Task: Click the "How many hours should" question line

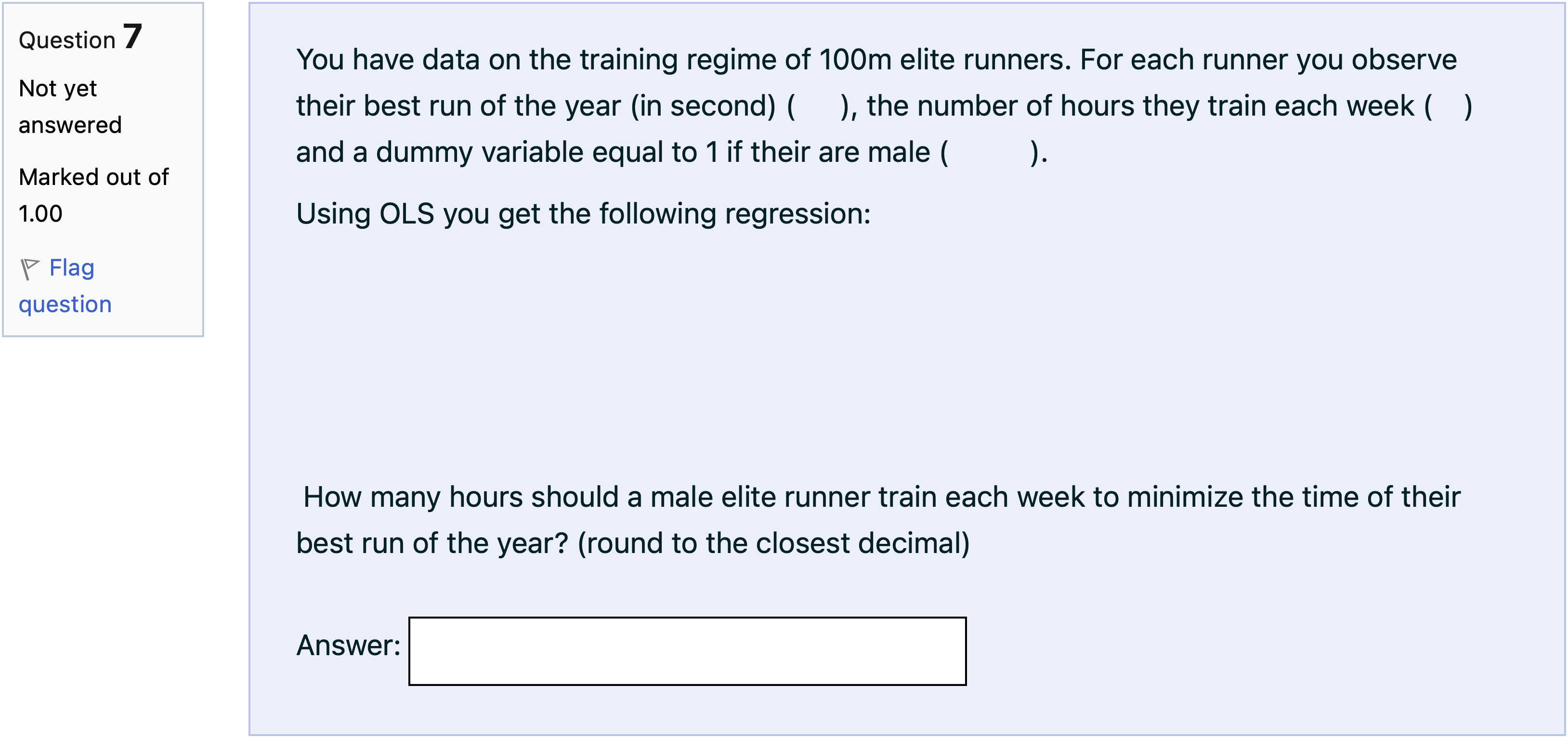Action: [881, 497]
